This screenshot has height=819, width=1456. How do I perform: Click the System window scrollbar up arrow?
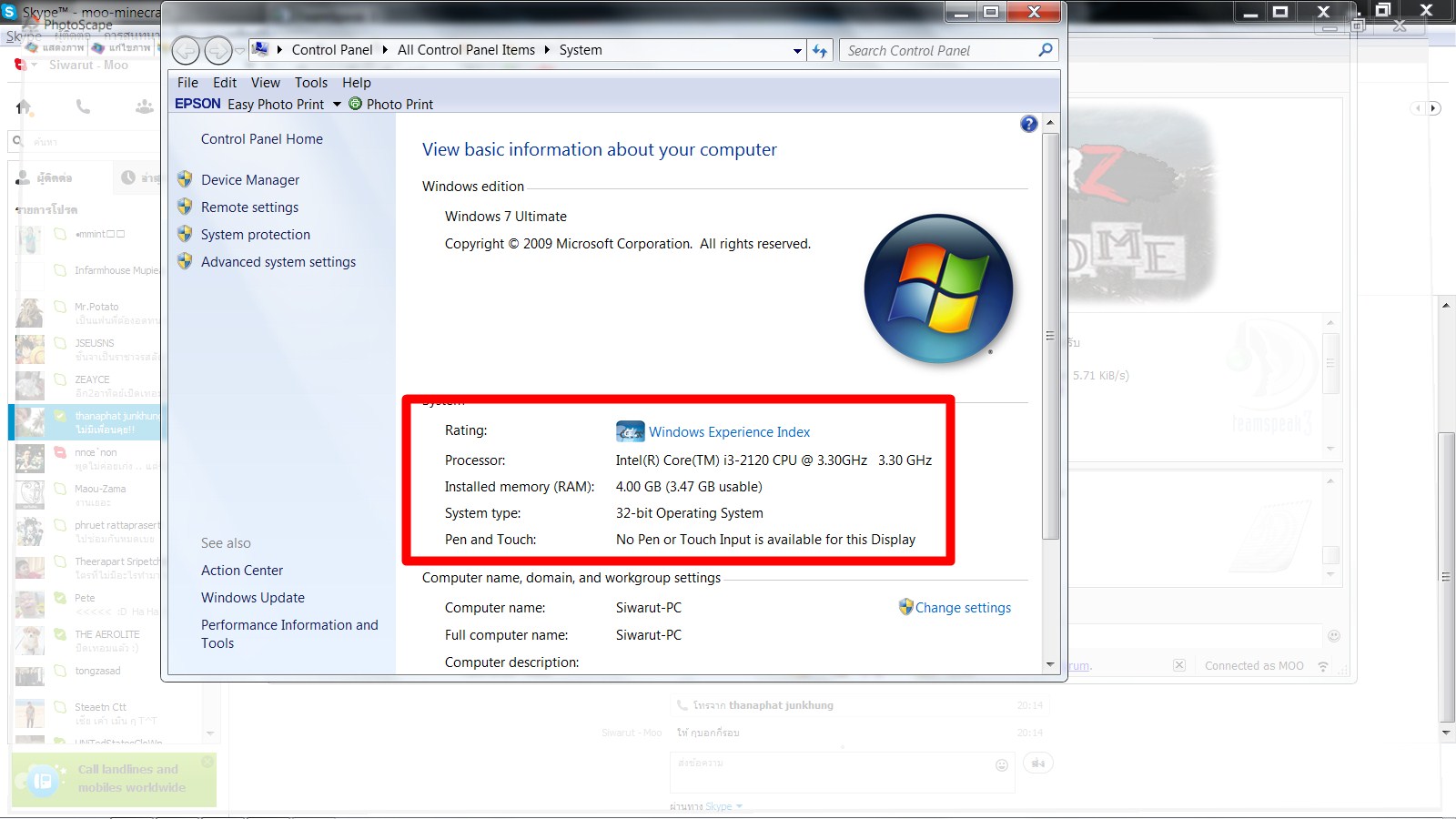pyautogui.click(x=1050, y=122)
